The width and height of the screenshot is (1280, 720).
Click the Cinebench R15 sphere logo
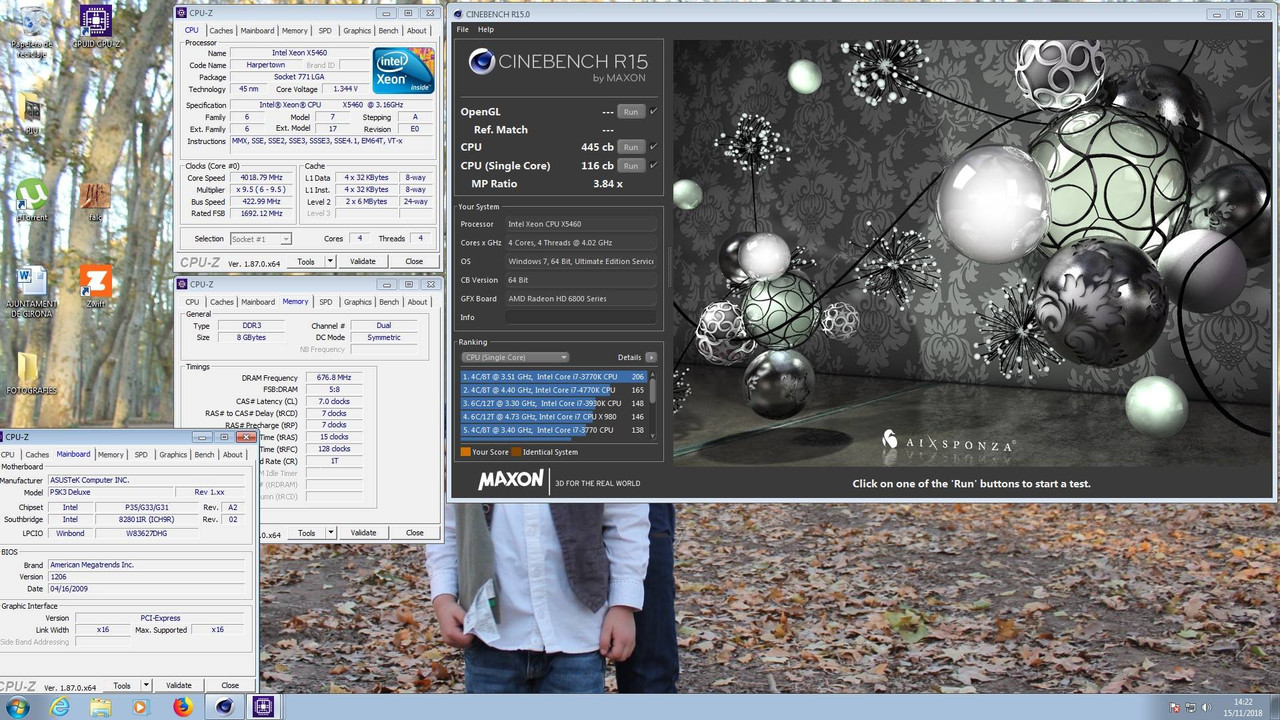coord(482,62)
